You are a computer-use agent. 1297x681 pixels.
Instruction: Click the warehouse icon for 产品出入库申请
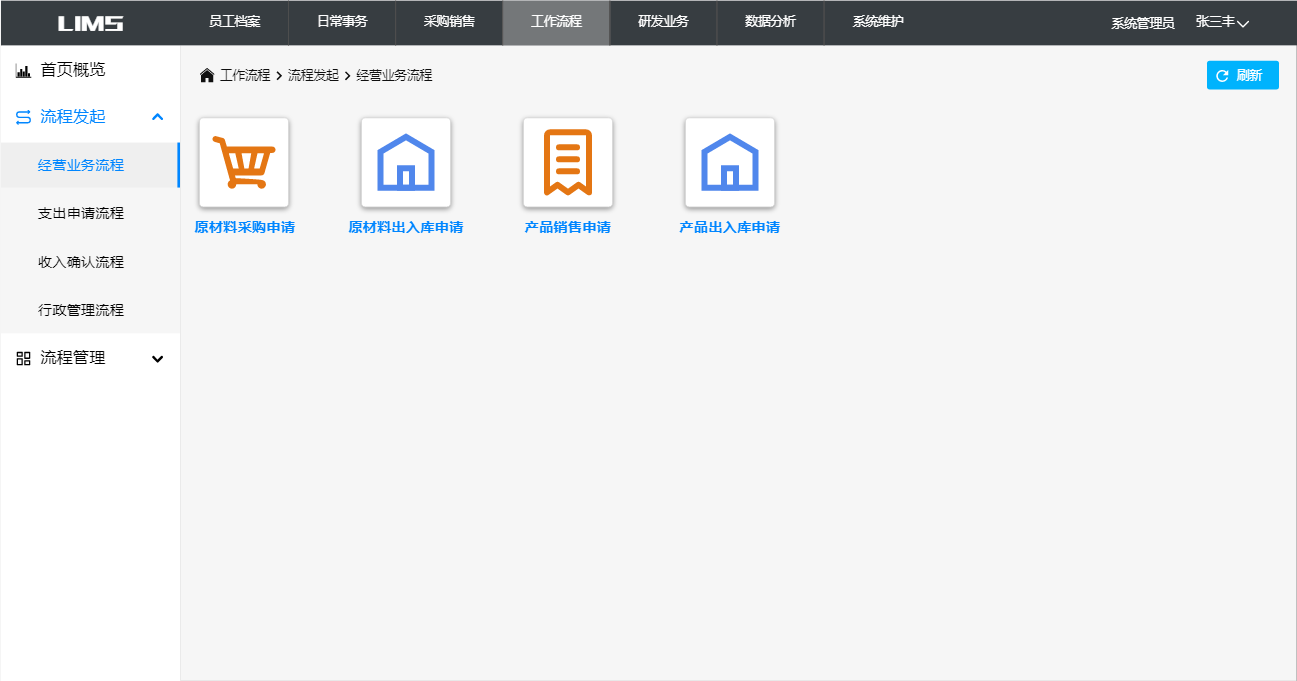click(730, 162)
